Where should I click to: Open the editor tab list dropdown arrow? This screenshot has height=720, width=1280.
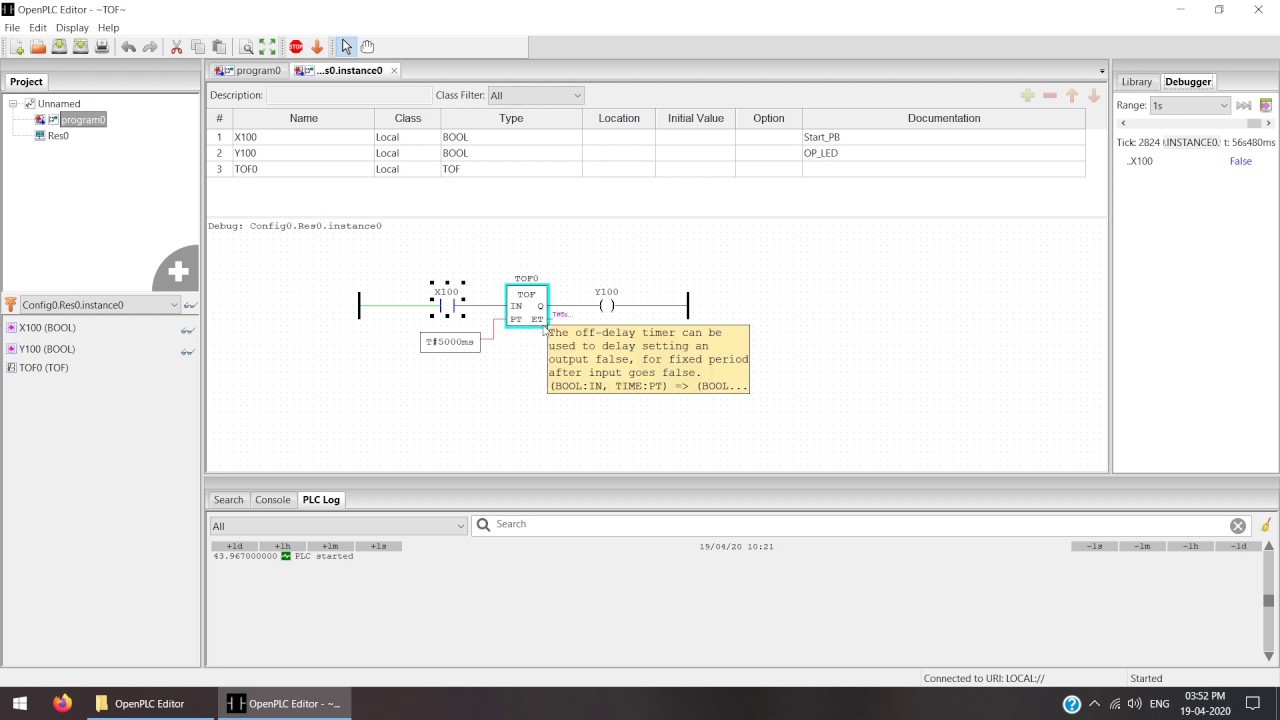(x=1102, y=71)
